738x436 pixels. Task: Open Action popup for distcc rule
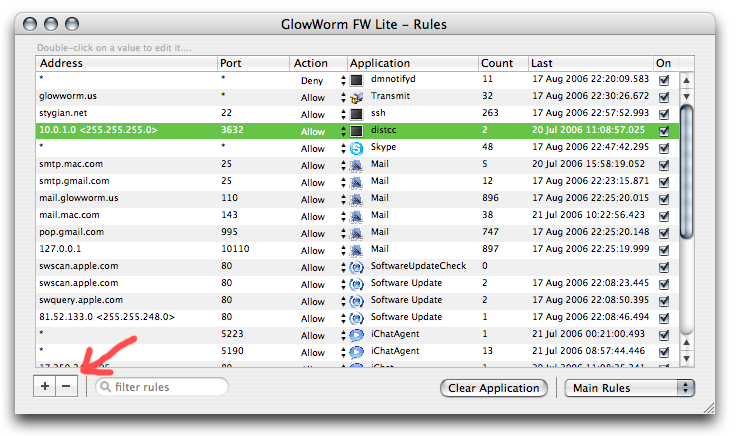click(343, 131)
